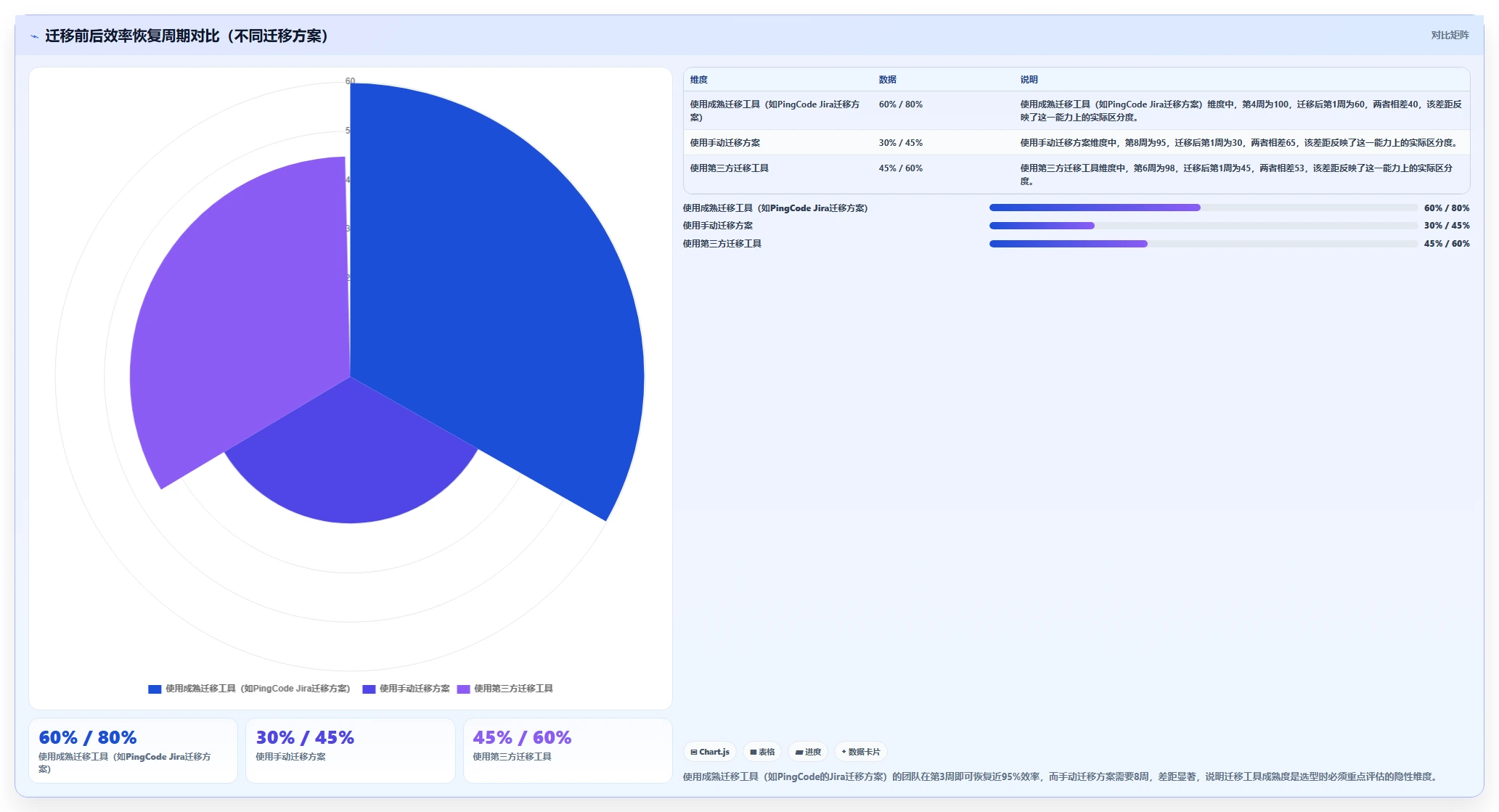
Task: Click the 维度 column header
Action: (698, 80)
